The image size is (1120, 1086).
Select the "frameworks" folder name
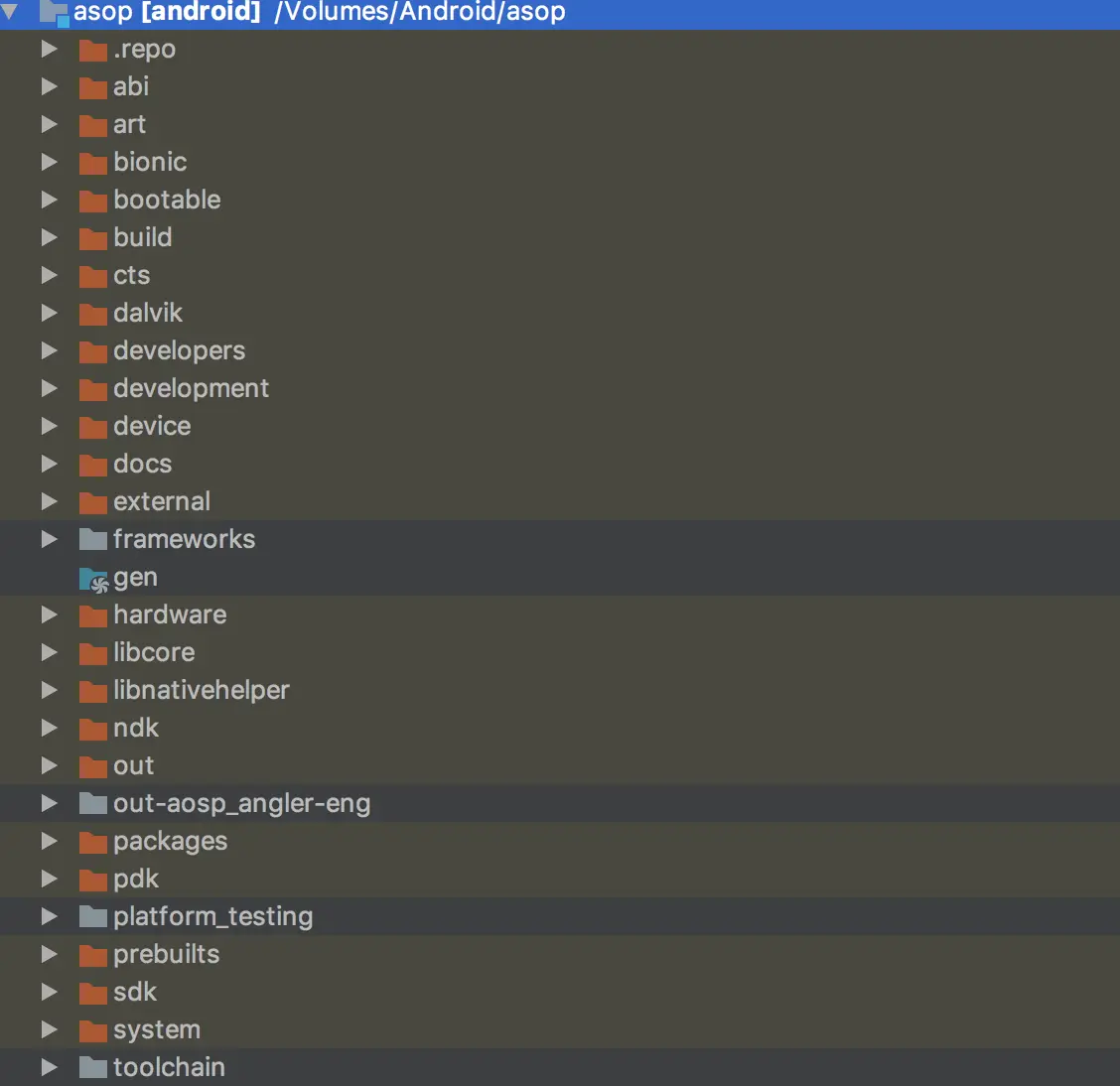point(184,539)
